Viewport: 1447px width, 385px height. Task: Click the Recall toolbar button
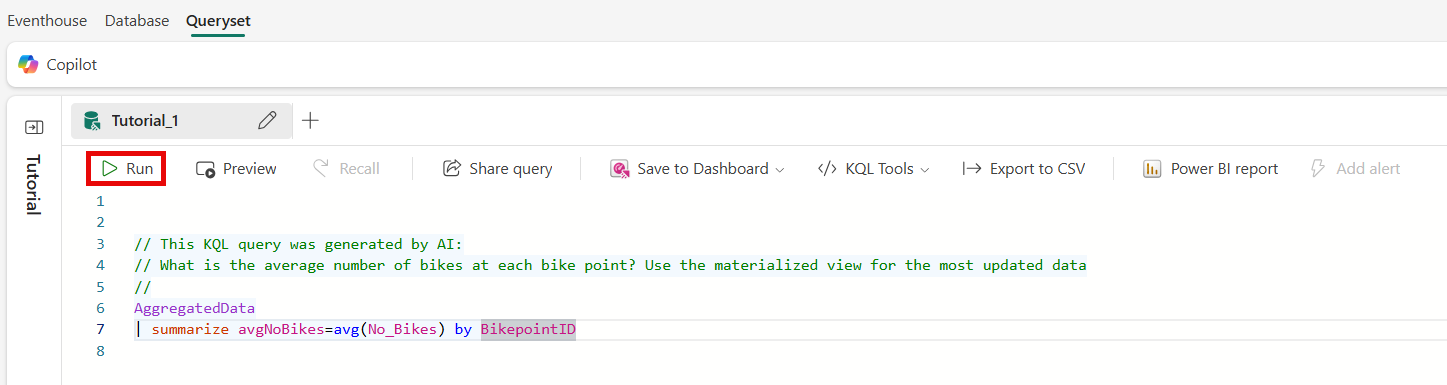[346, 169]
